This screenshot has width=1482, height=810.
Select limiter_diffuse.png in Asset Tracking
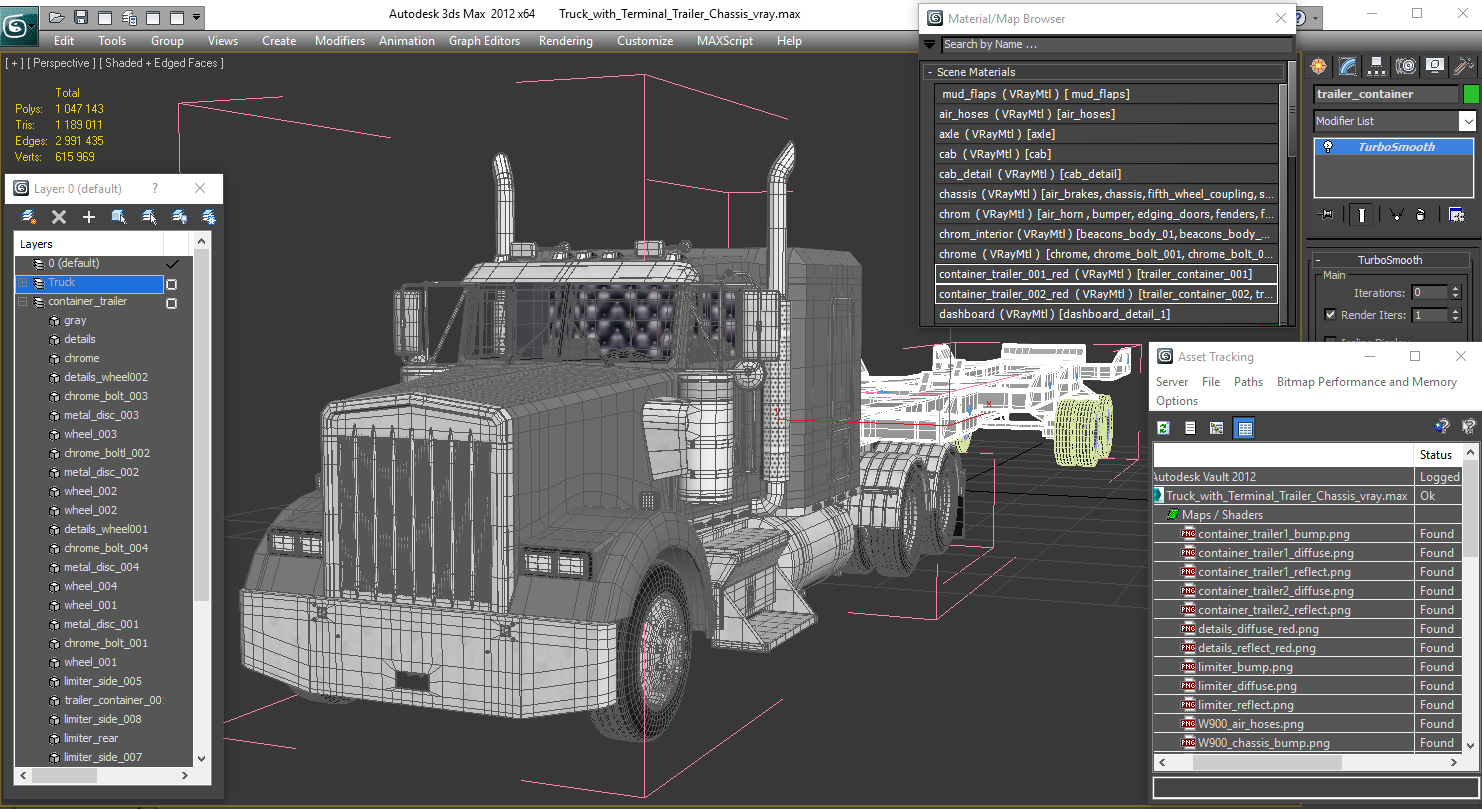click(x=1246, y=686)
